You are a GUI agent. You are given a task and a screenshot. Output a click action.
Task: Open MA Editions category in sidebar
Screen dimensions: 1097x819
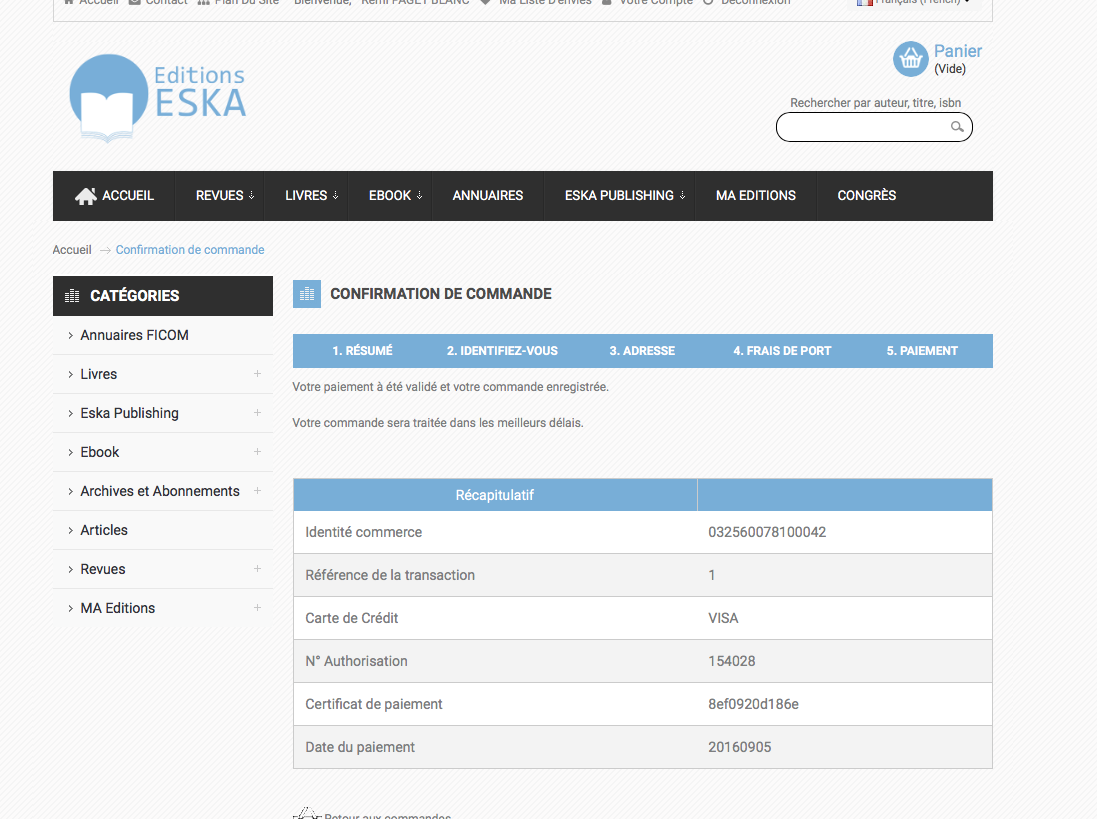118,608
